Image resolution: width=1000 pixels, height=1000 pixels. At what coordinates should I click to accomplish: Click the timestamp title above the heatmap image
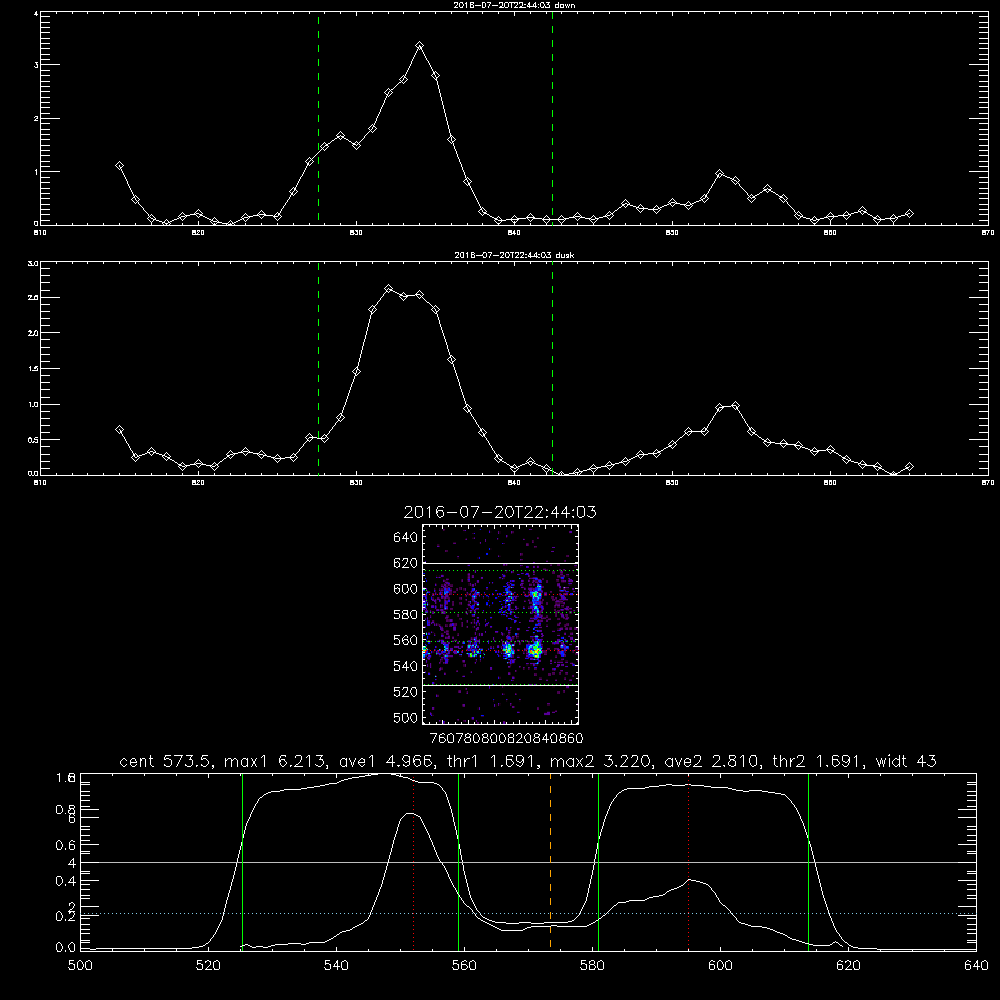500,512
